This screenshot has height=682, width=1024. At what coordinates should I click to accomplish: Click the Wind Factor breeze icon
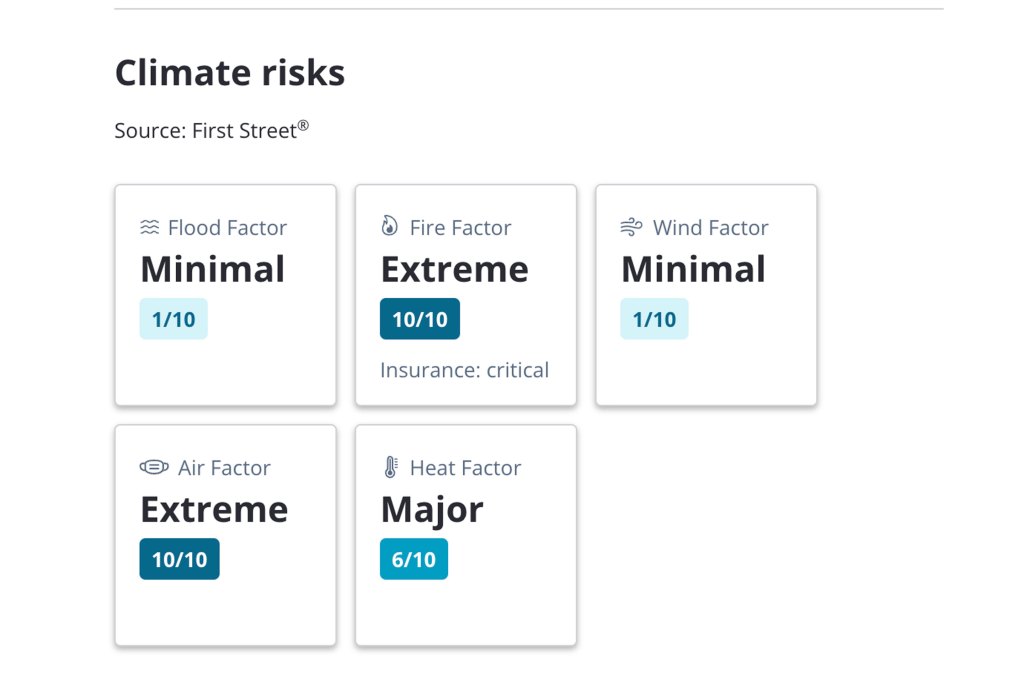(631, 227)
